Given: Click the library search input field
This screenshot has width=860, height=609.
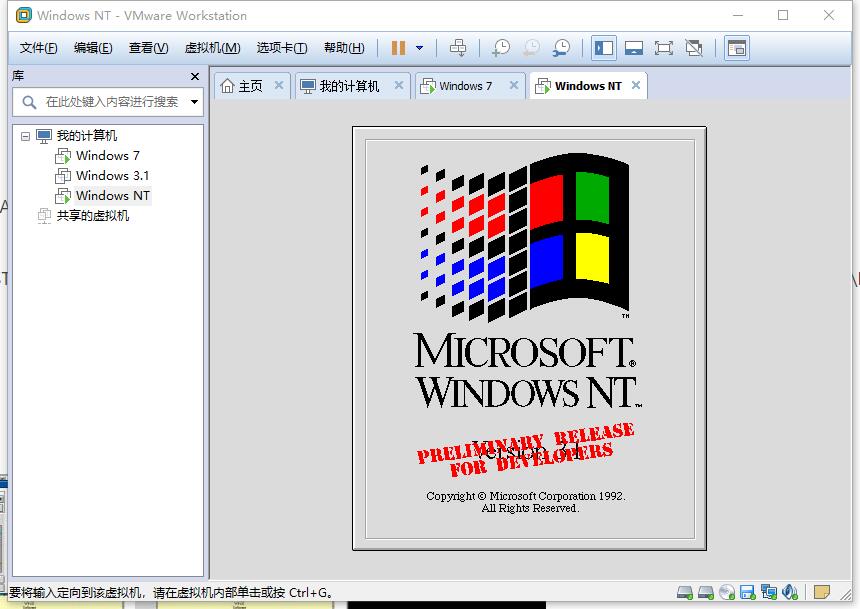Looking at the screenshot, I should [112, 102].
